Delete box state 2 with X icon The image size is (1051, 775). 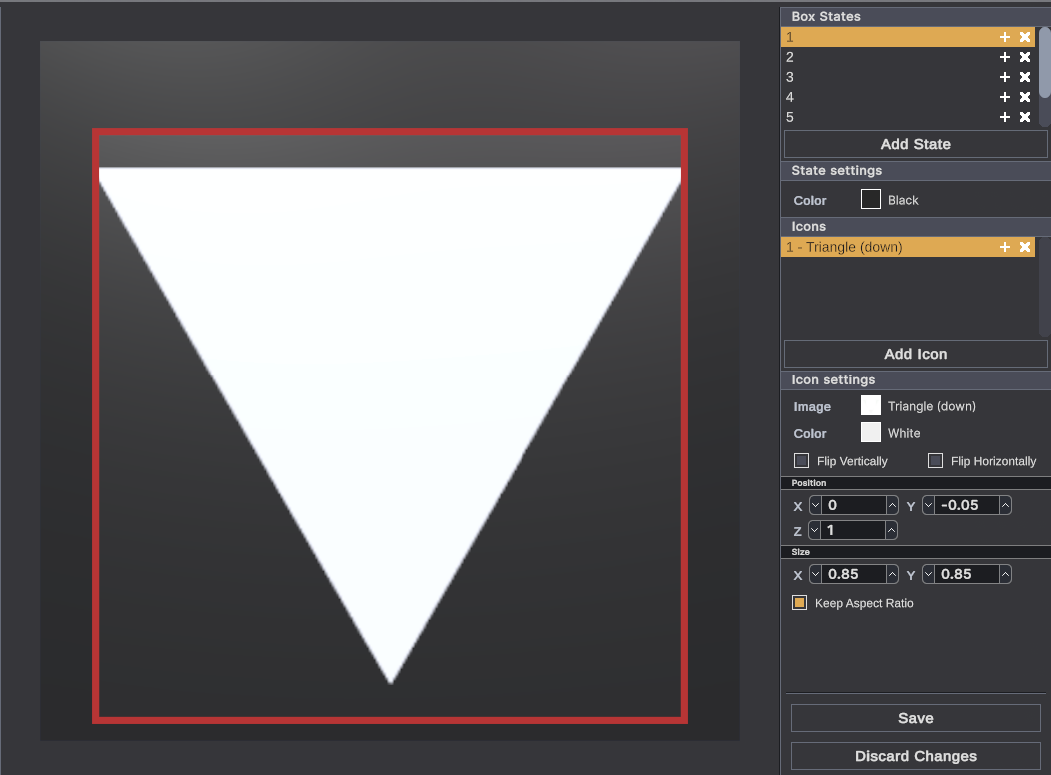(1025, 57)
